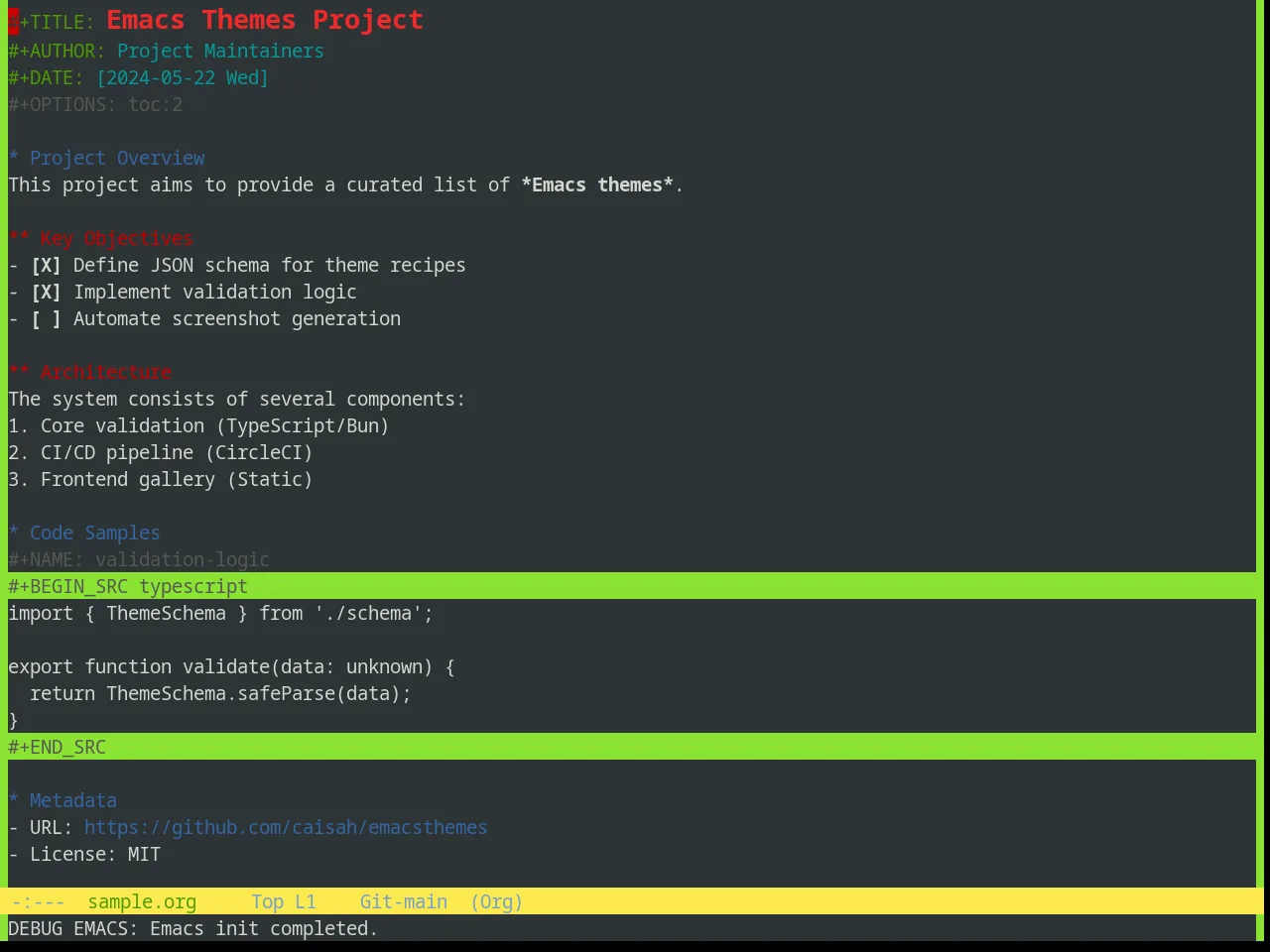The height and width of the screenshot is (952, 1270).
Task: Click the #+OPTIONS: toc:2 line
Action: coord(95,105)
